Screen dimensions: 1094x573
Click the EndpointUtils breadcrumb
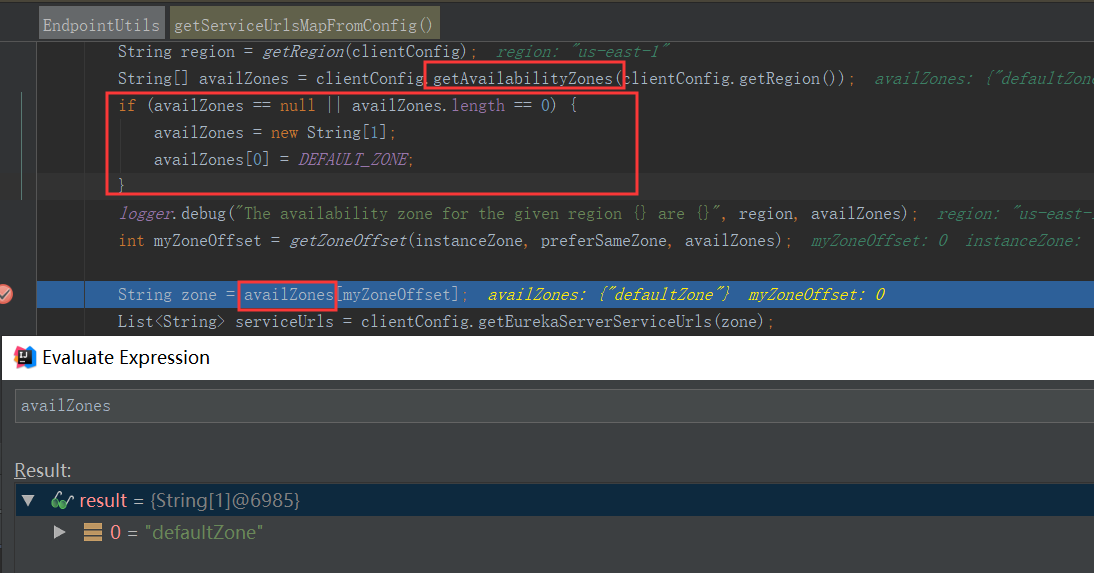point(101,25)
